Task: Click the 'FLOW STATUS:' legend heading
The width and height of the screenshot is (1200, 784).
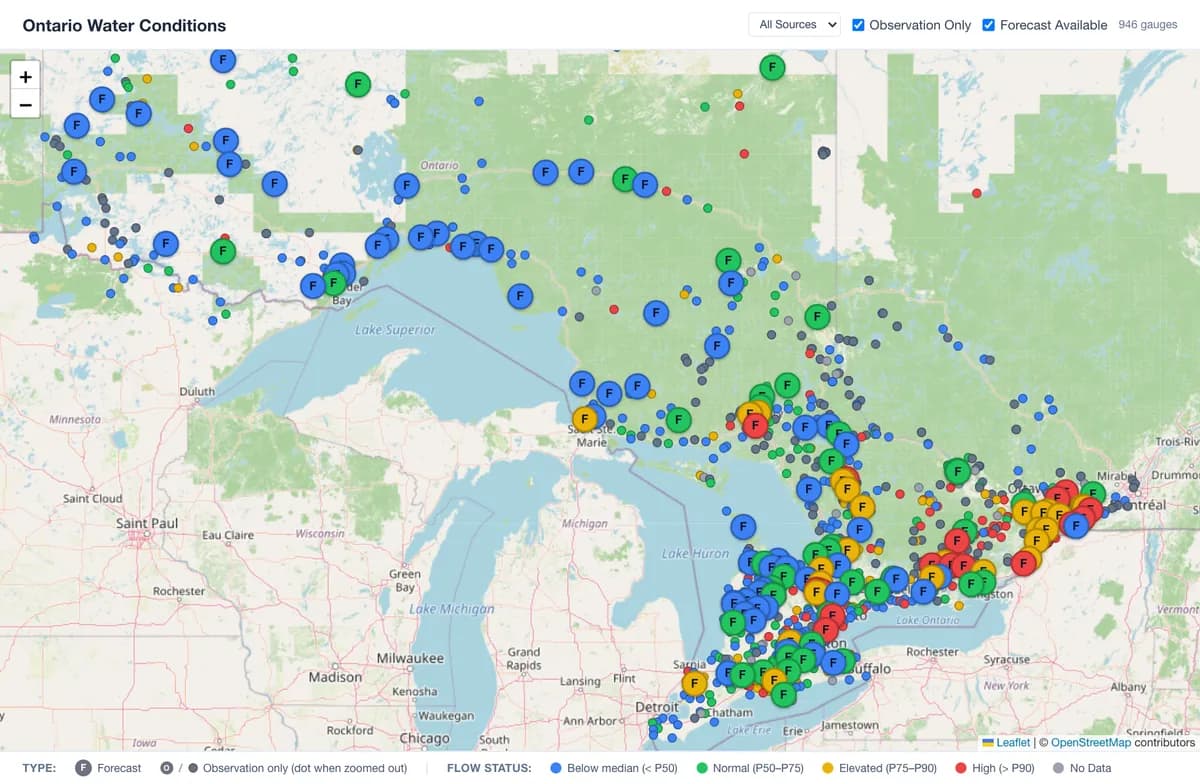Action: click(489, 768)
